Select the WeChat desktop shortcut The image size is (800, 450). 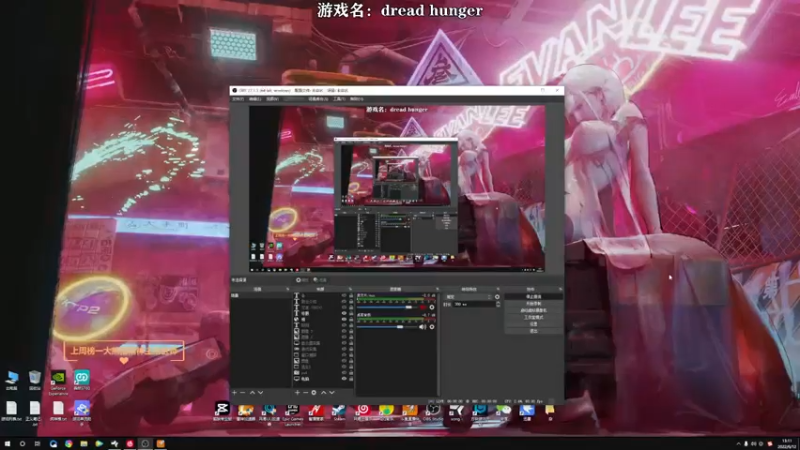click(504, 412)
